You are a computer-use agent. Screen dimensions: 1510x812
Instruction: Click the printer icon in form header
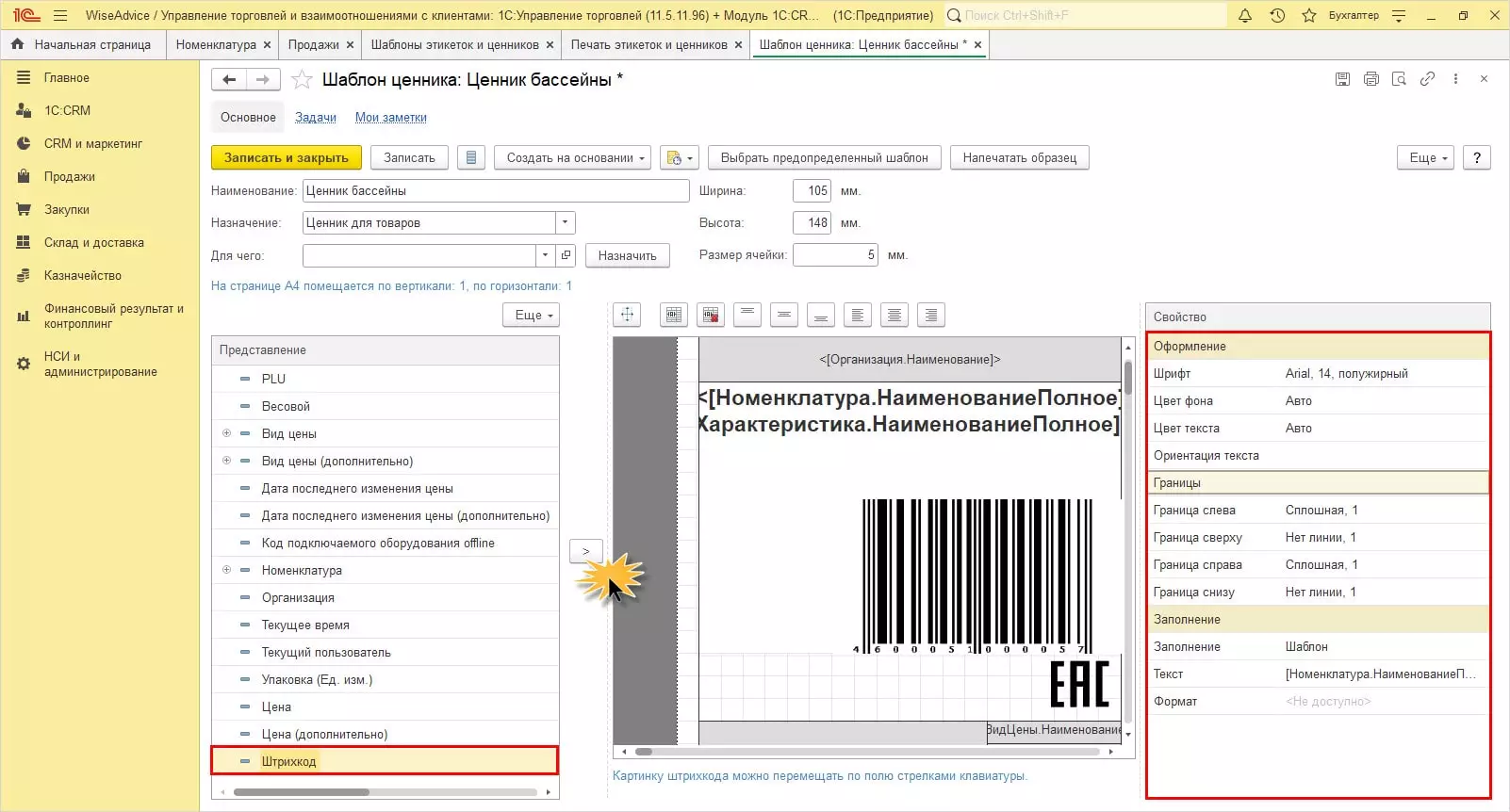pyautogui.click(x=1371, y=79)
